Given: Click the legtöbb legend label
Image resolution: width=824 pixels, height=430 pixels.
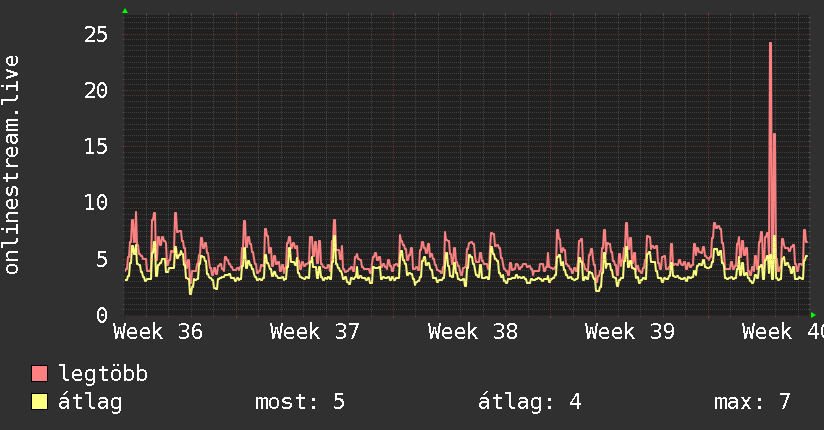Looking at the screenshot, I should 103,373.
